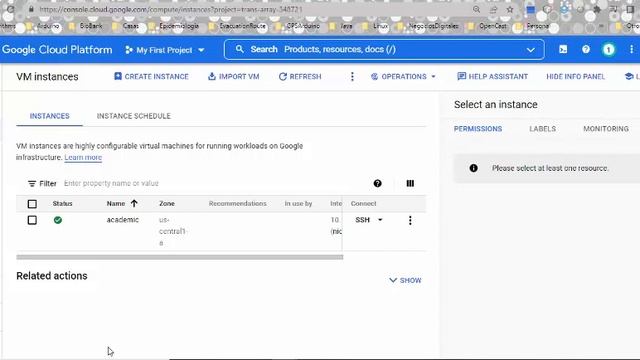
Task: Open more actions three-dot menu in VM toolbar
Action: [352, 77]
